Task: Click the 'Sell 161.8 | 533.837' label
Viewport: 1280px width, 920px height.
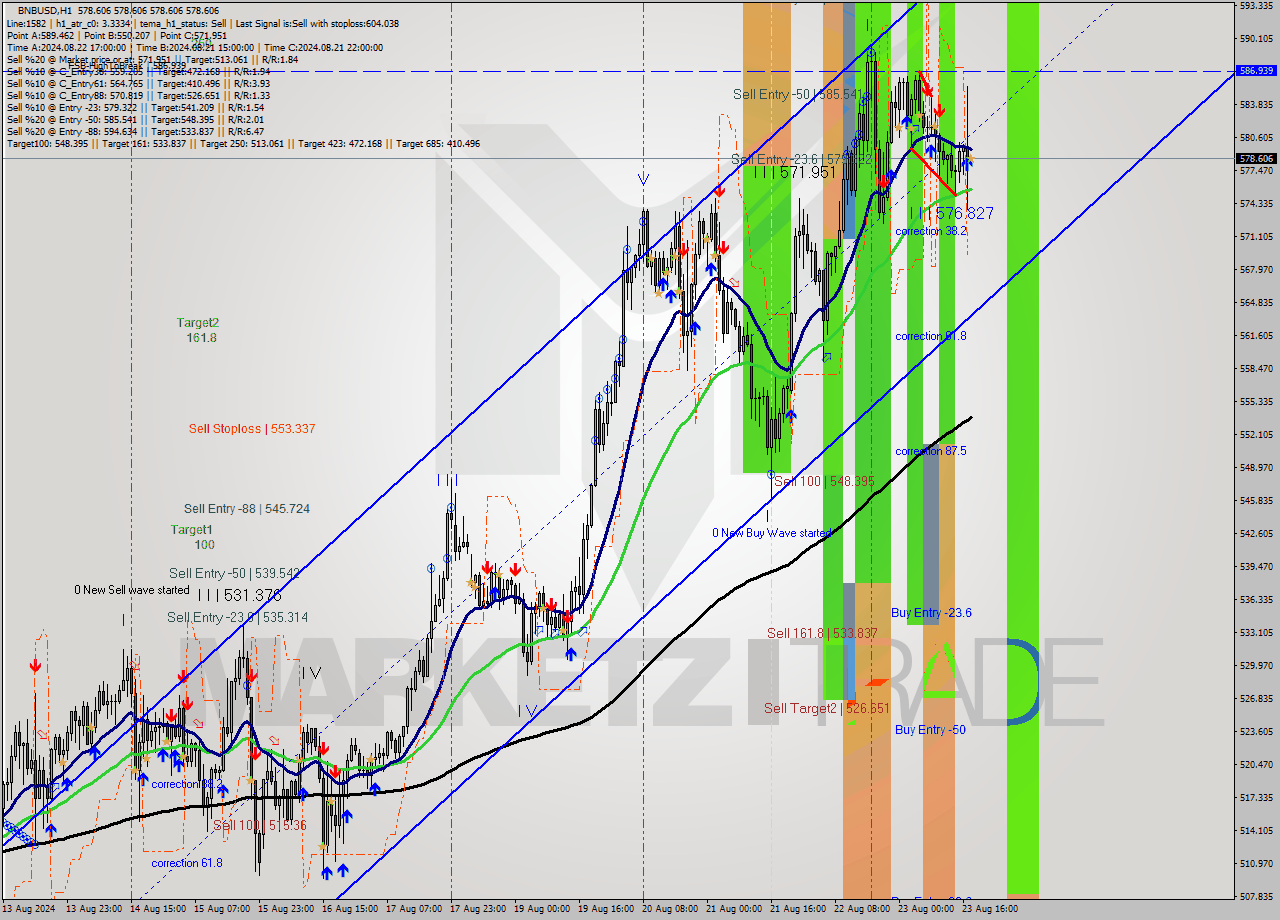Action: [822, 633]
